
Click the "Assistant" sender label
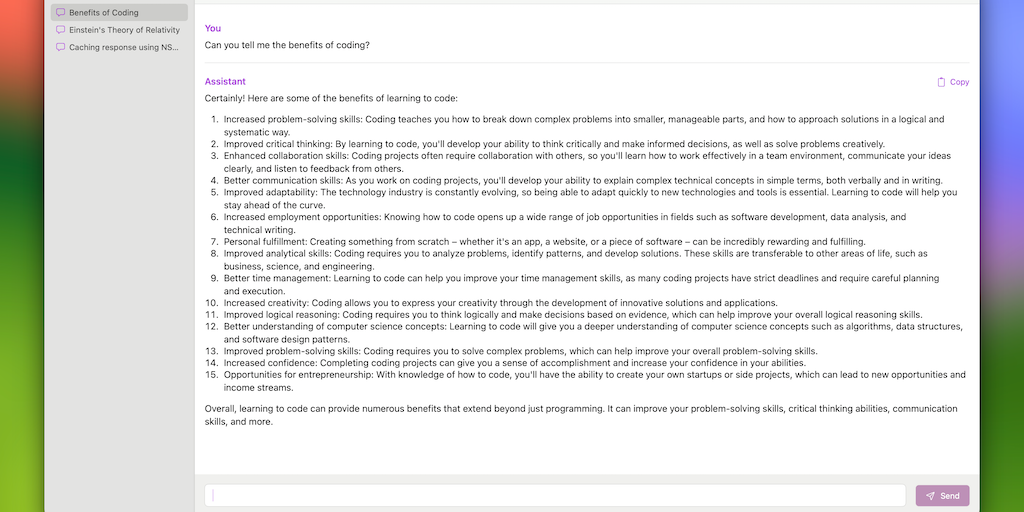225,81
